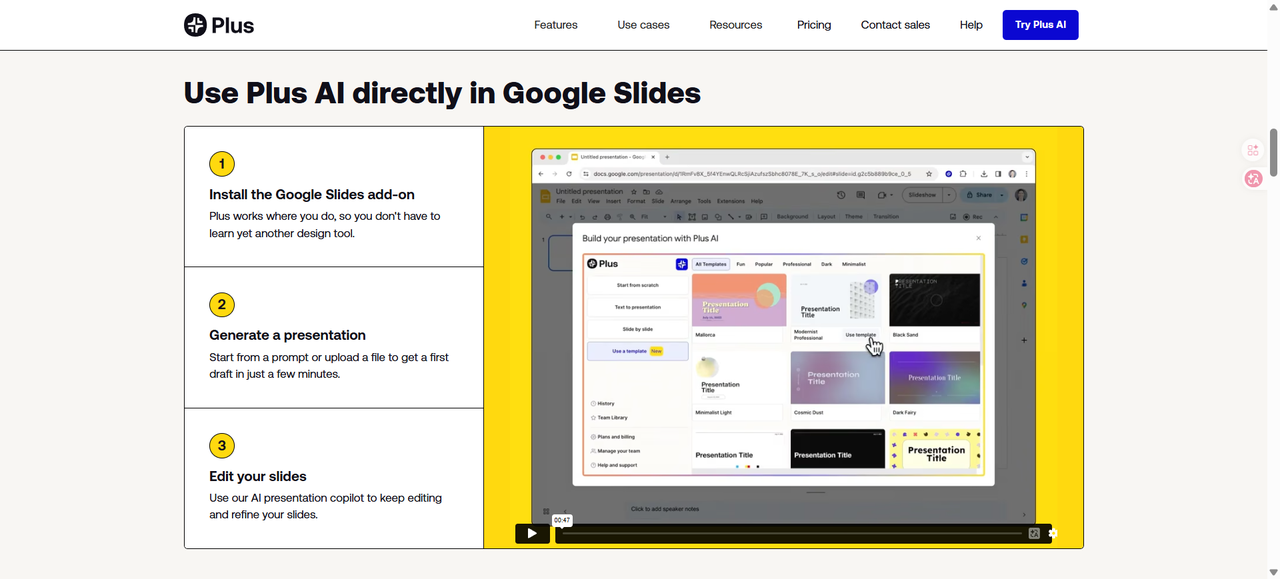Click the upper pink browser extension icon

(1253, 150)
